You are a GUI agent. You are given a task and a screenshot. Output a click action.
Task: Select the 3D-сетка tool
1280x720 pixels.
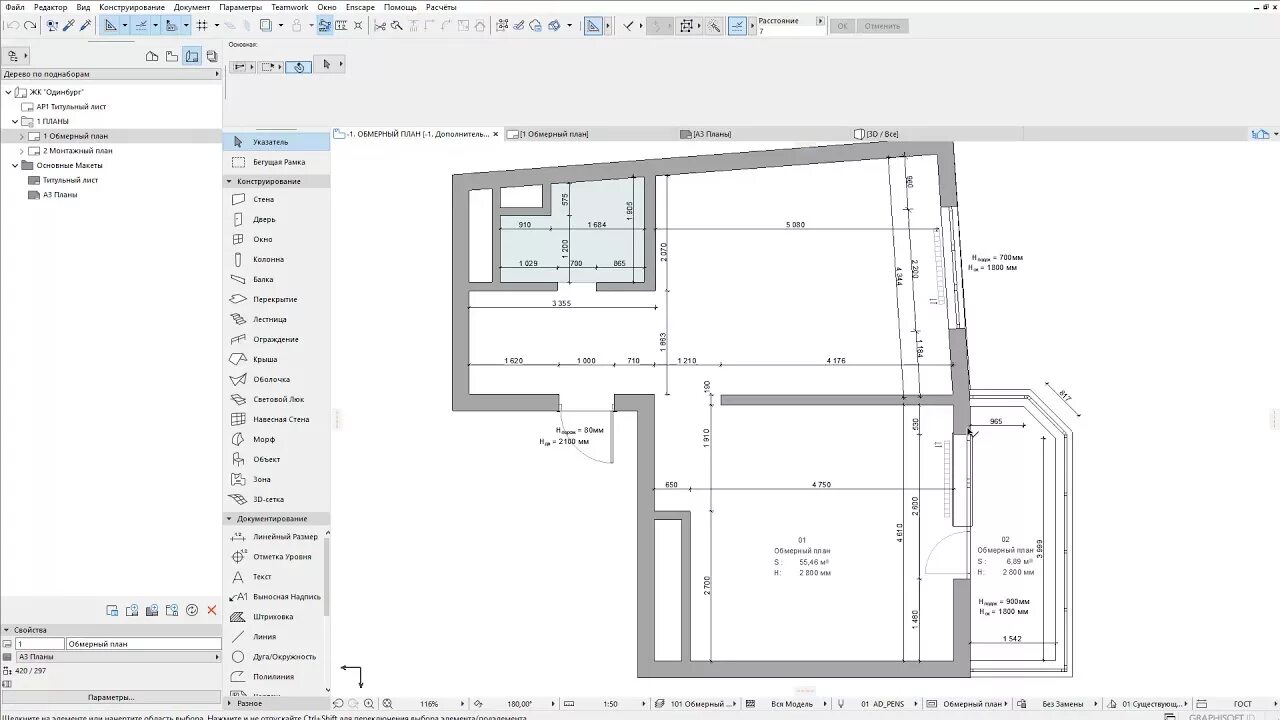pyautogui.click(x=276, y=499)
